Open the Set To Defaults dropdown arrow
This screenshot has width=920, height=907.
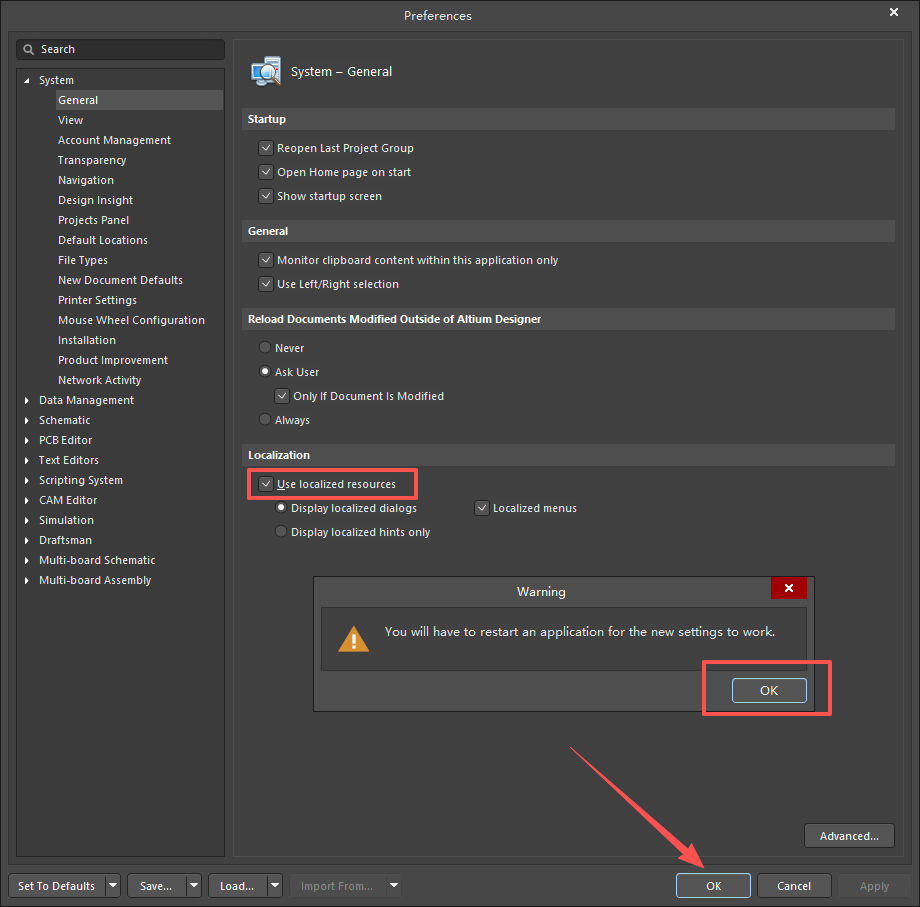point(112,886)
